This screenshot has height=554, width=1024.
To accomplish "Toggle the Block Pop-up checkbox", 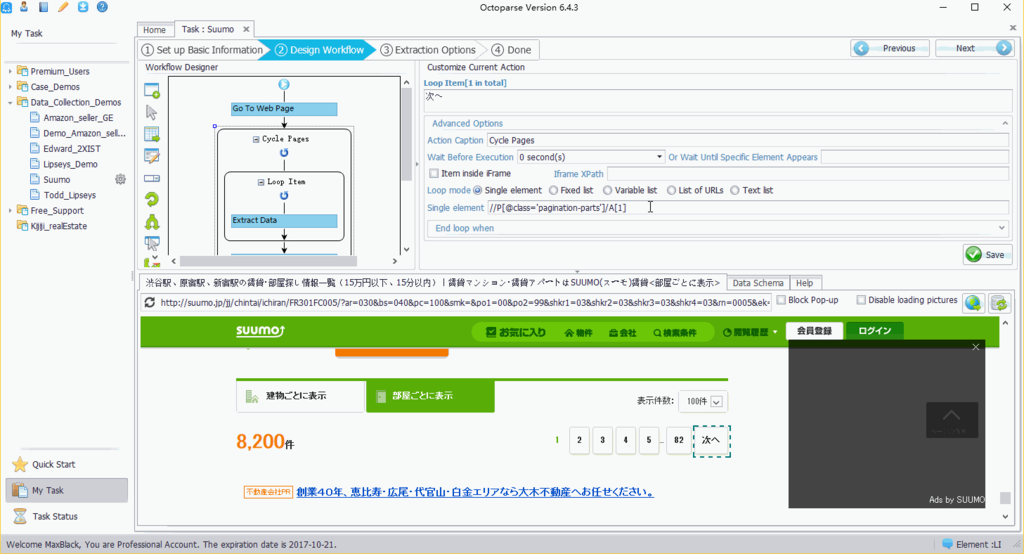I will click(781, 300).
